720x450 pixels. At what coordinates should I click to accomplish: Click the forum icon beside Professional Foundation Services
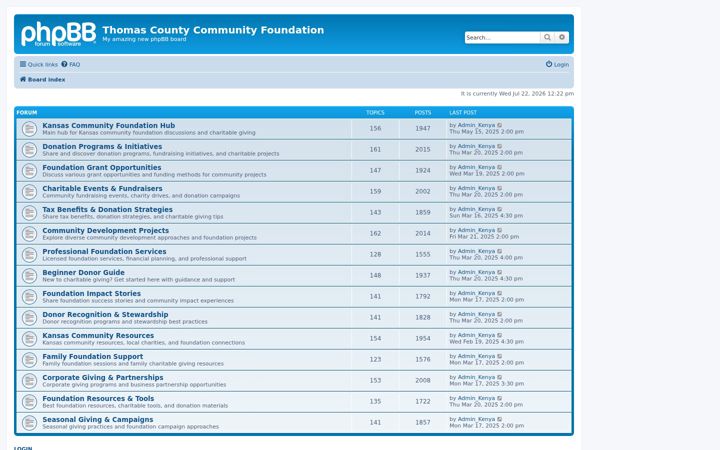pos(29,255)
